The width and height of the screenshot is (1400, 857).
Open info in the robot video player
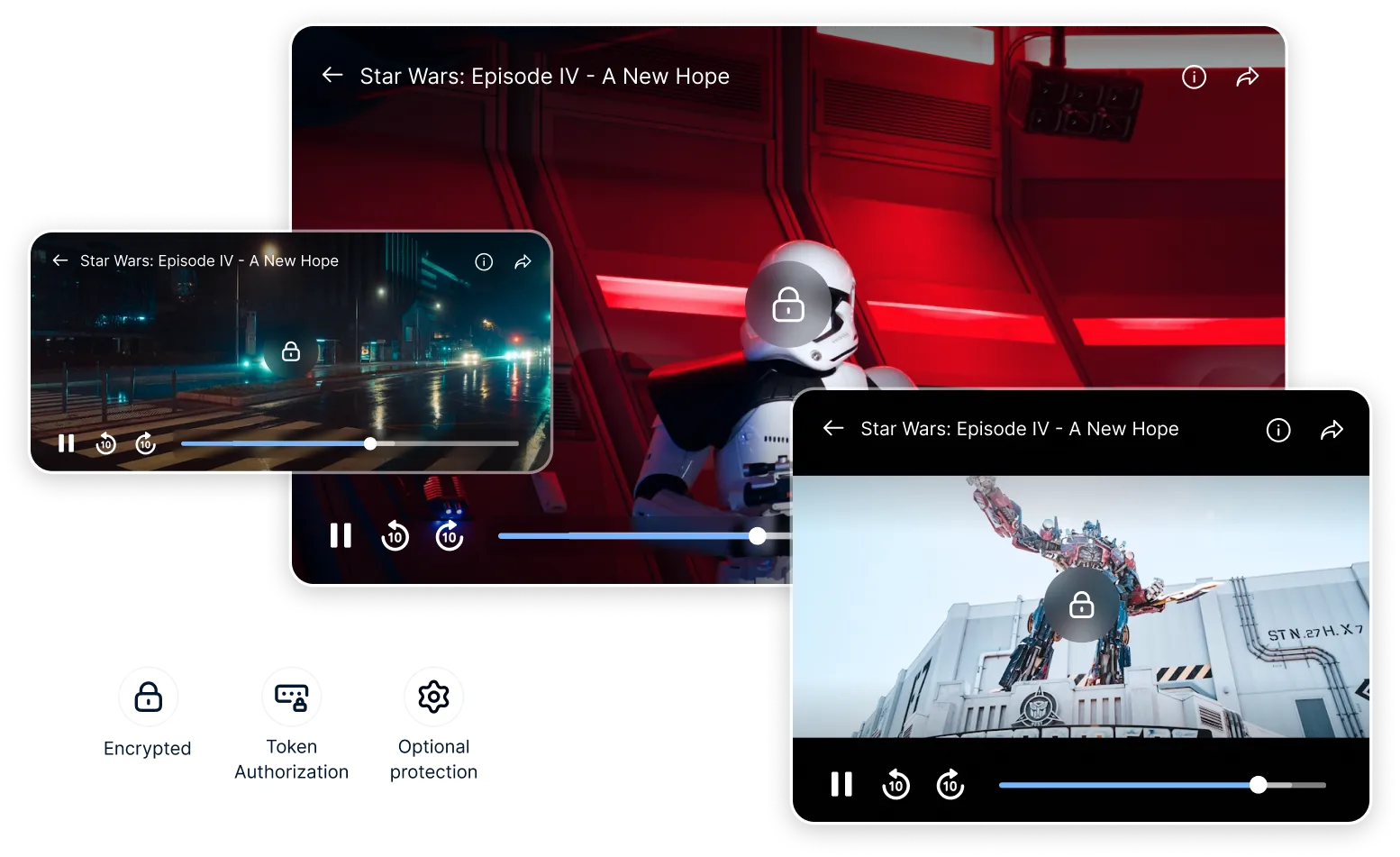coord(1278,430)
